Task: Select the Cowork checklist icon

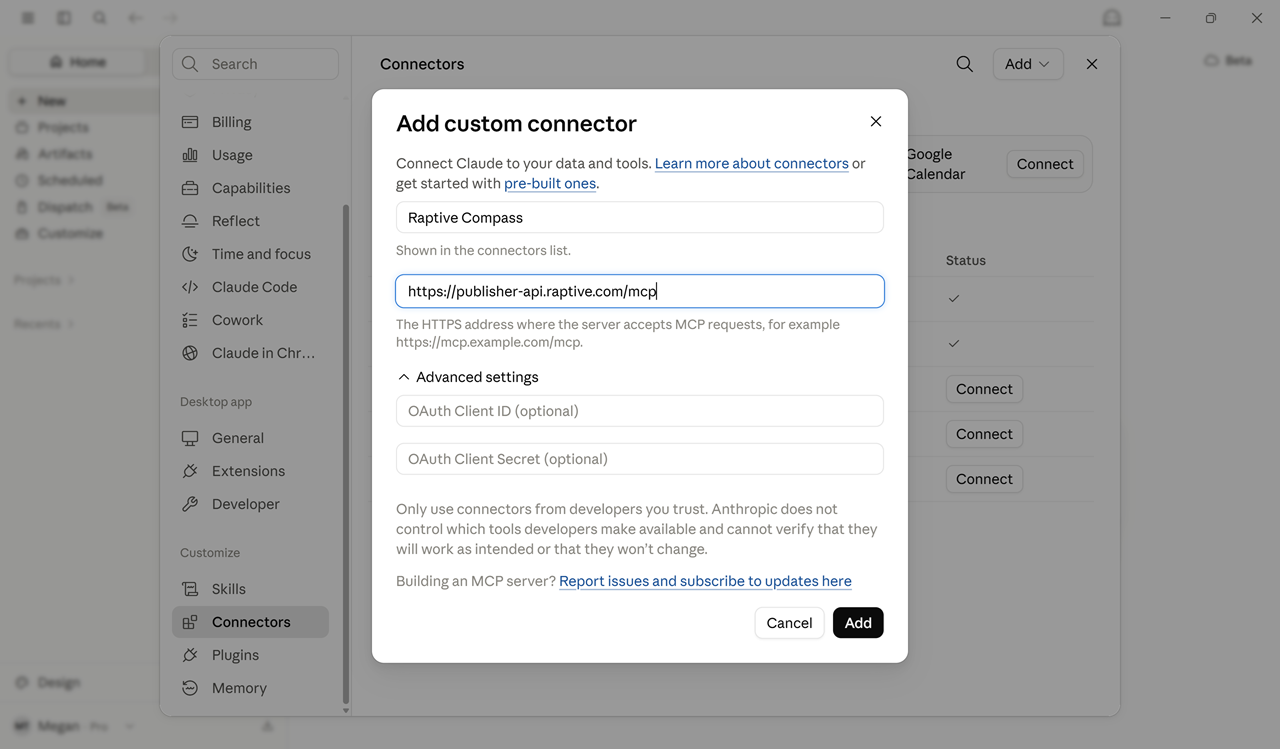Action: [x=190, y=320]
